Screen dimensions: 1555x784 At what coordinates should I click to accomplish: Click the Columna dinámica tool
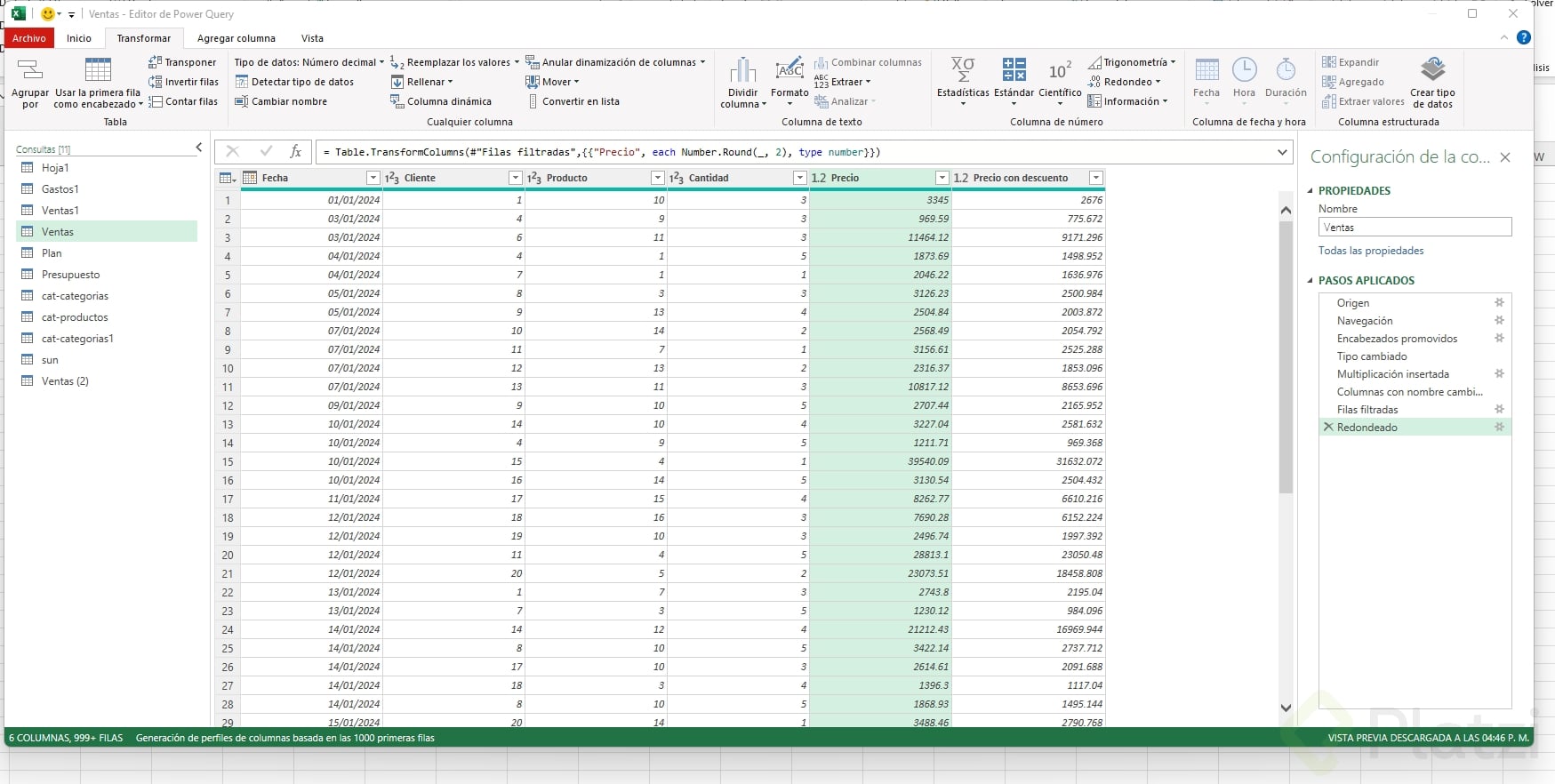click(441, 101)
